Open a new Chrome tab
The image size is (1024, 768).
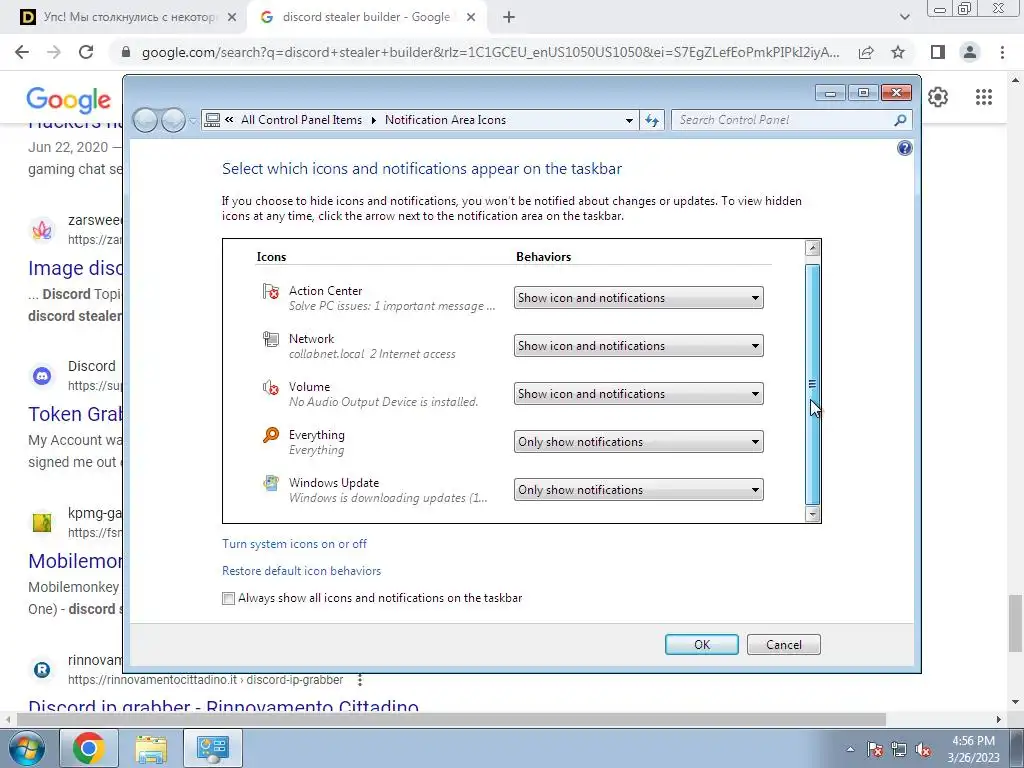509,17
